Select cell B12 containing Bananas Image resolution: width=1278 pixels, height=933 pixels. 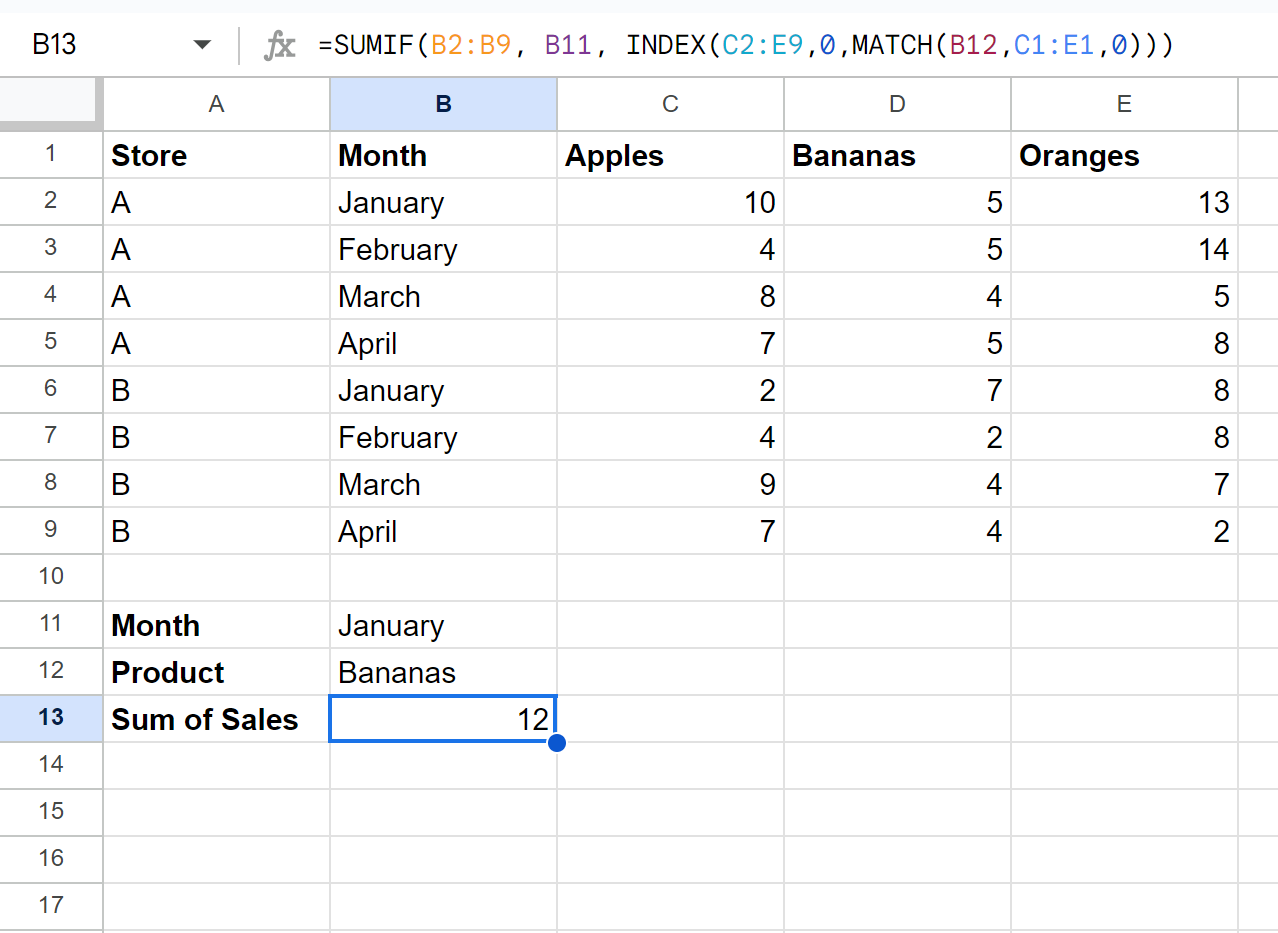pos(443,672)
